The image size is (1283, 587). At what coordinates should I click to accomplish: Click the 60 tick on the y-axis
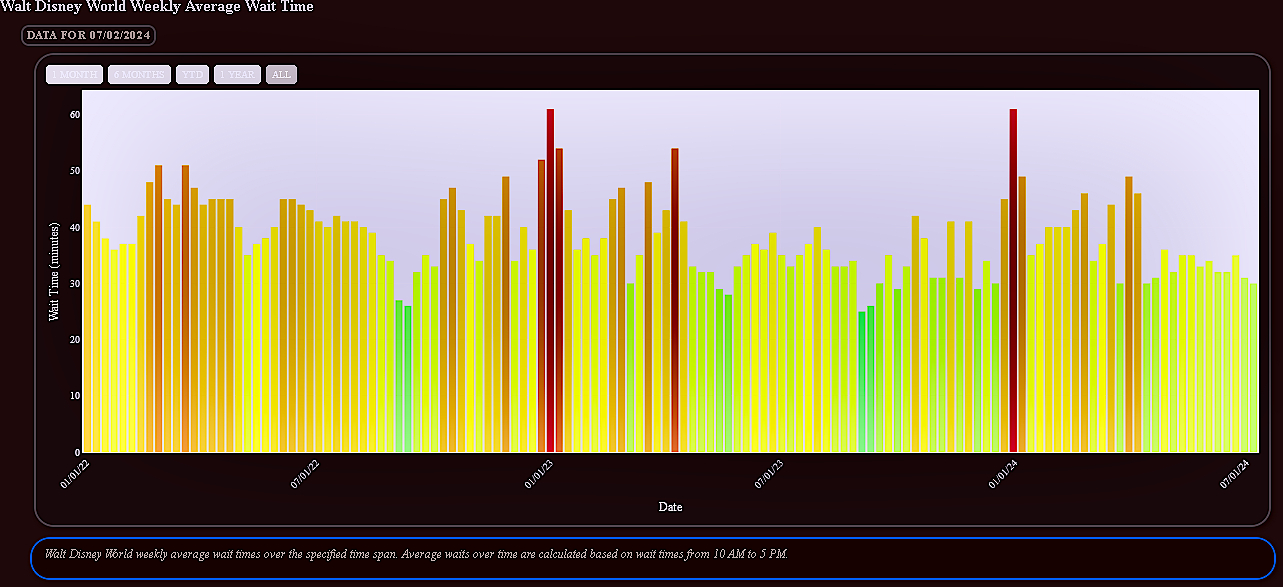74,115
